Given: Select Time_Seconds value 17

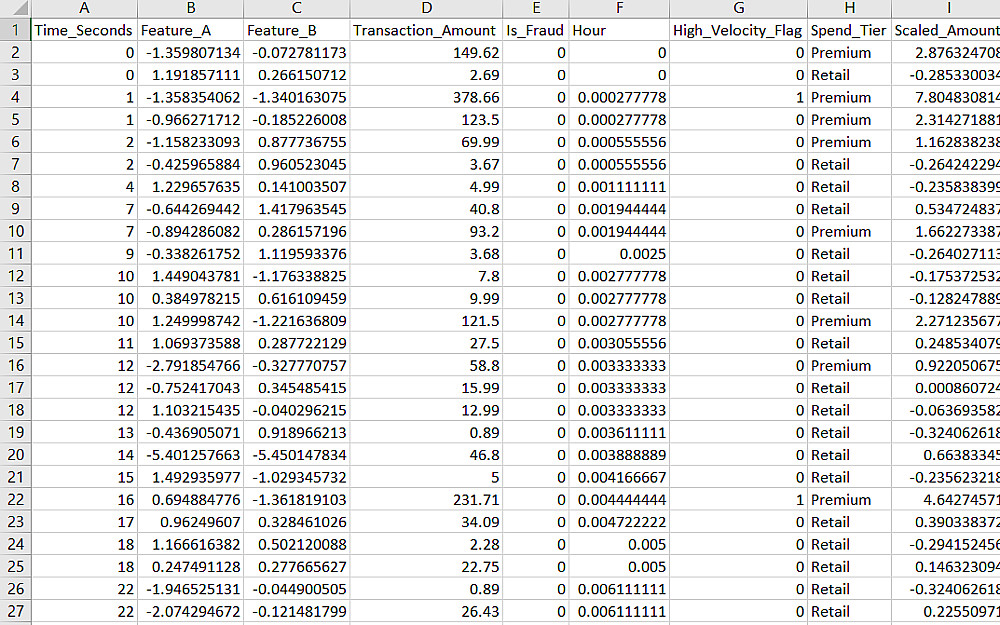Looking at the screenshot, I should [84, 522].
